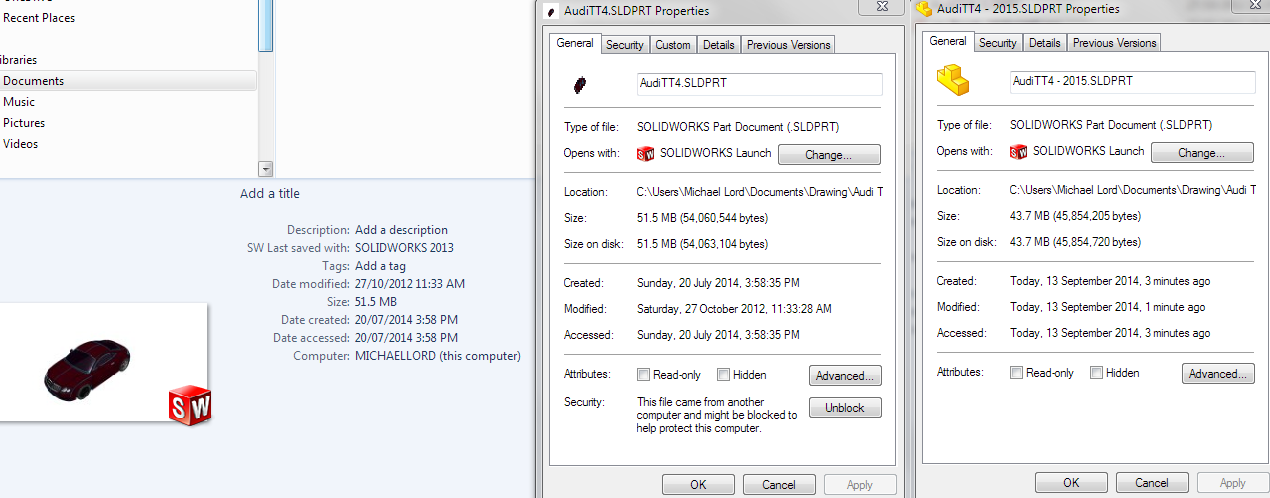
Task: Click title bar icon of AudiTT4 - 2015 Properties
Action: click(924, 9)
